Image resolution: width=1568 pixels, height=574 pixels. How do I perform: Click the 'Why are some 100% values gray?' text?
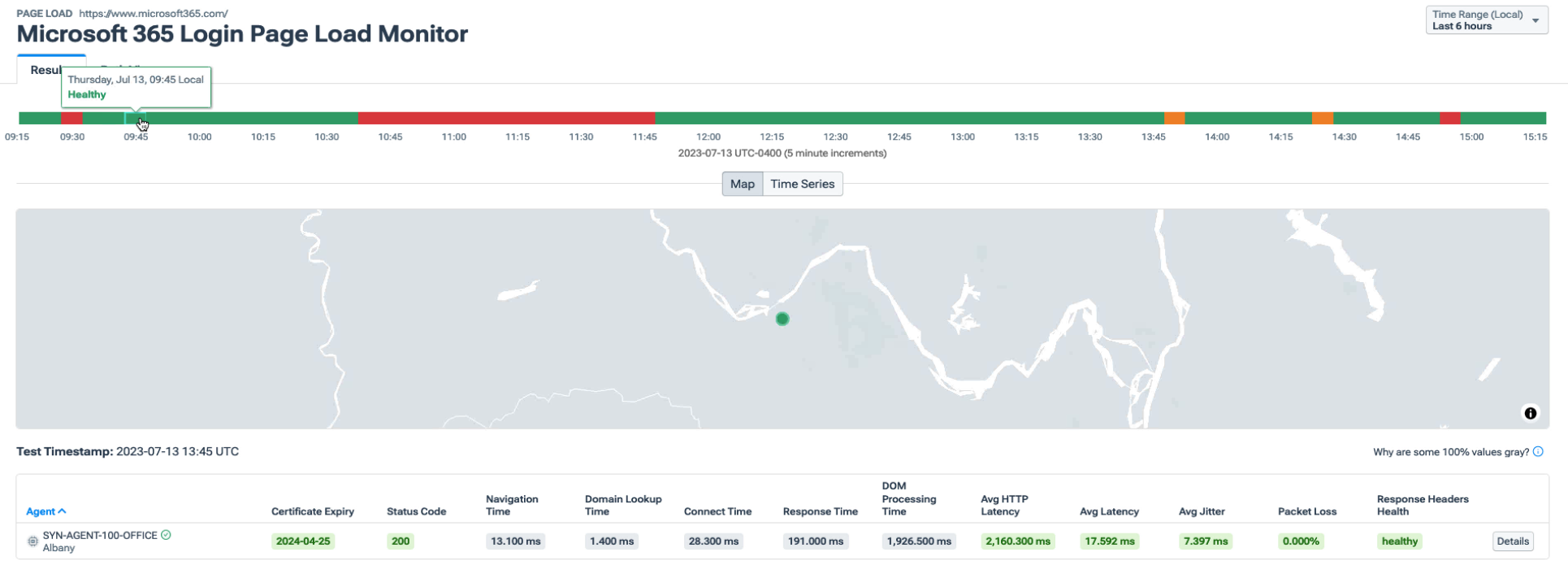1451,452
